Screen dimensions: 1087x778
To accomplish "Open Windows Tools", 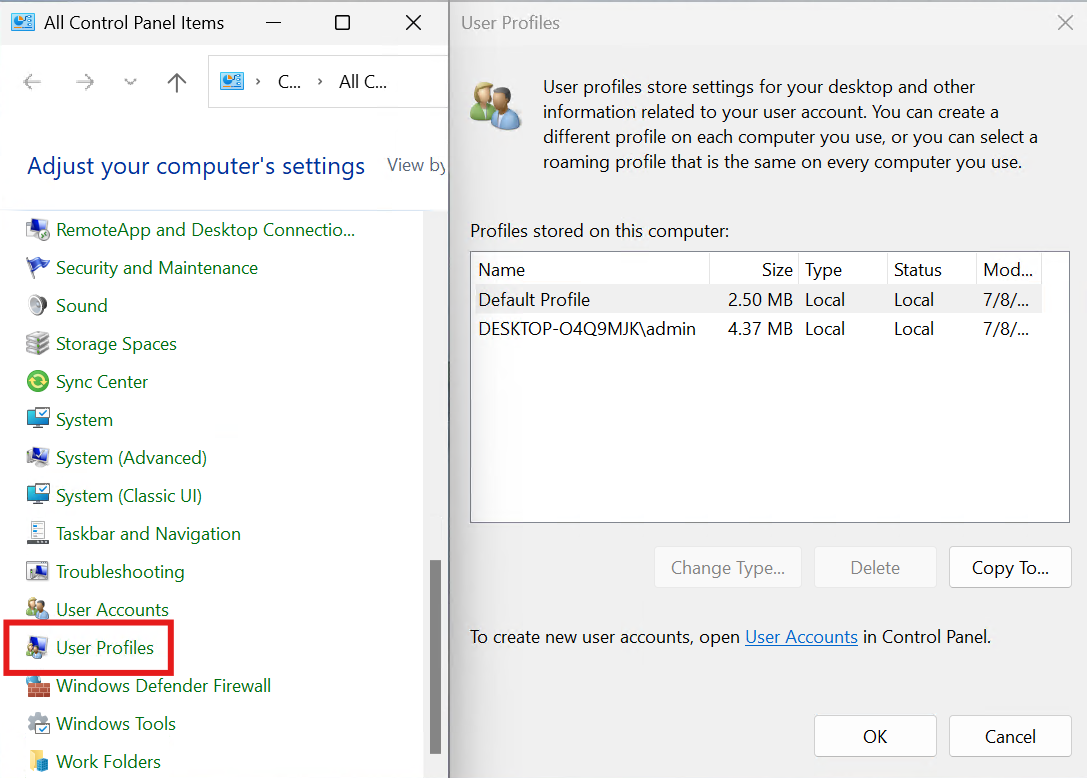I will 116,723.
